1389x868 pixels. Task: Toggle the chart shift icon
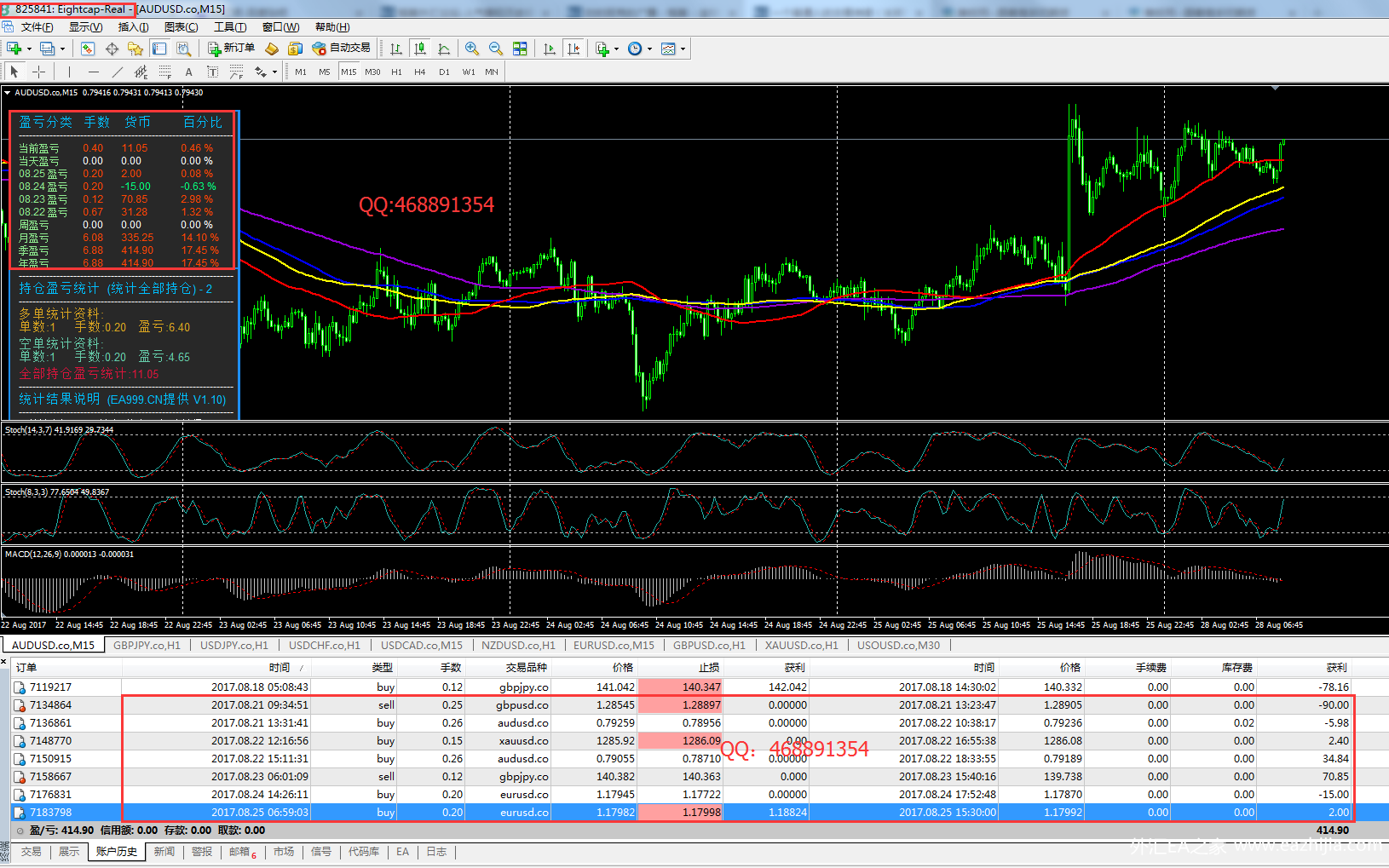click(573, 49)
